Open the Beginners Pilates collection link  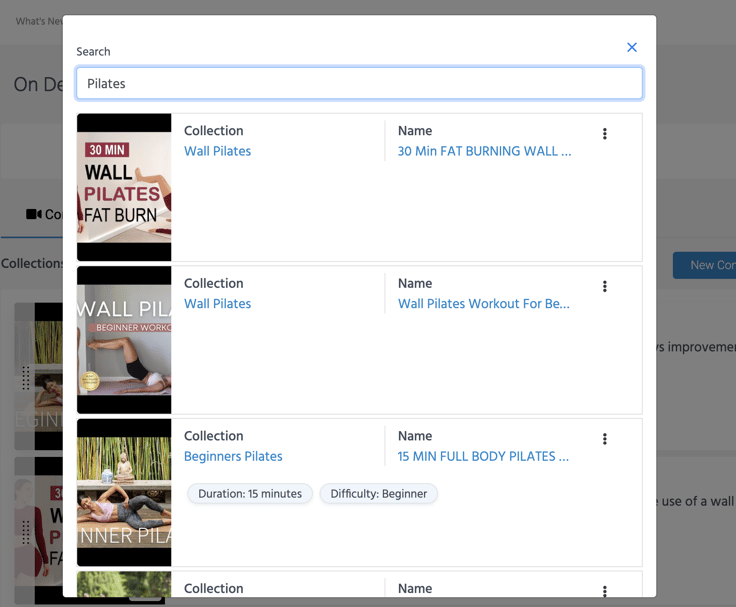click(233, 456)
